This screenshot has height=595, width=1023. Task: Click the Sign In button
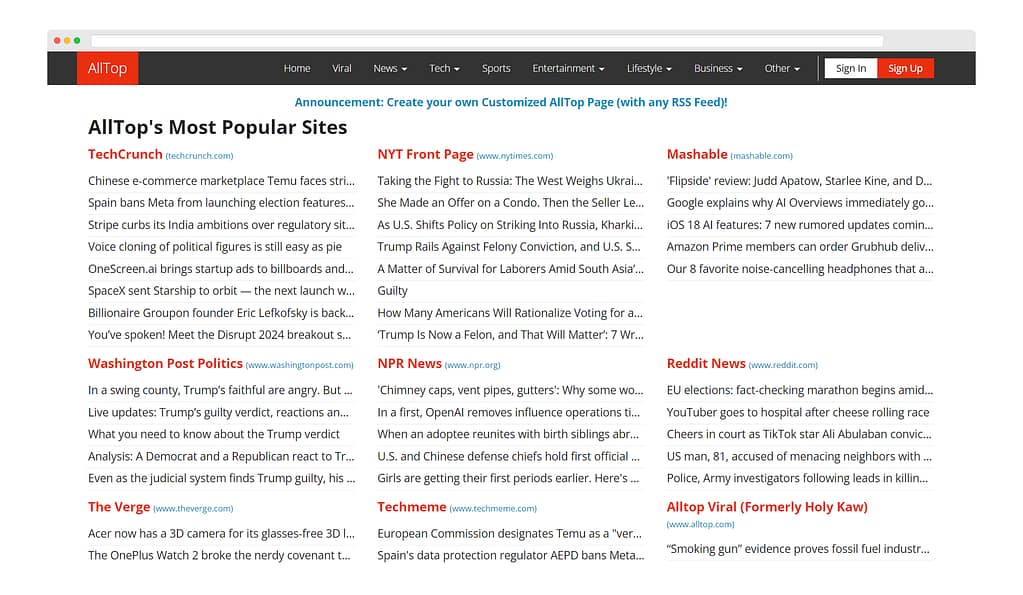coord(850,68)
